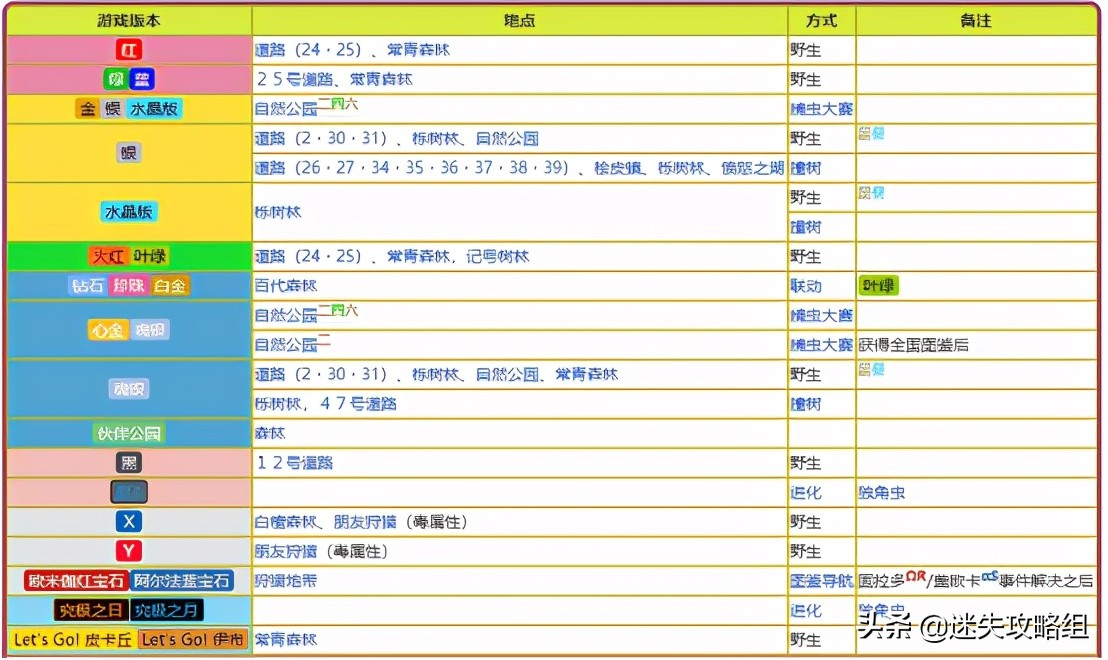This screenshot has width=1108, height=660.
Task: Click the 捕虫大赛 method link
Action: click(x=823, y=108)
